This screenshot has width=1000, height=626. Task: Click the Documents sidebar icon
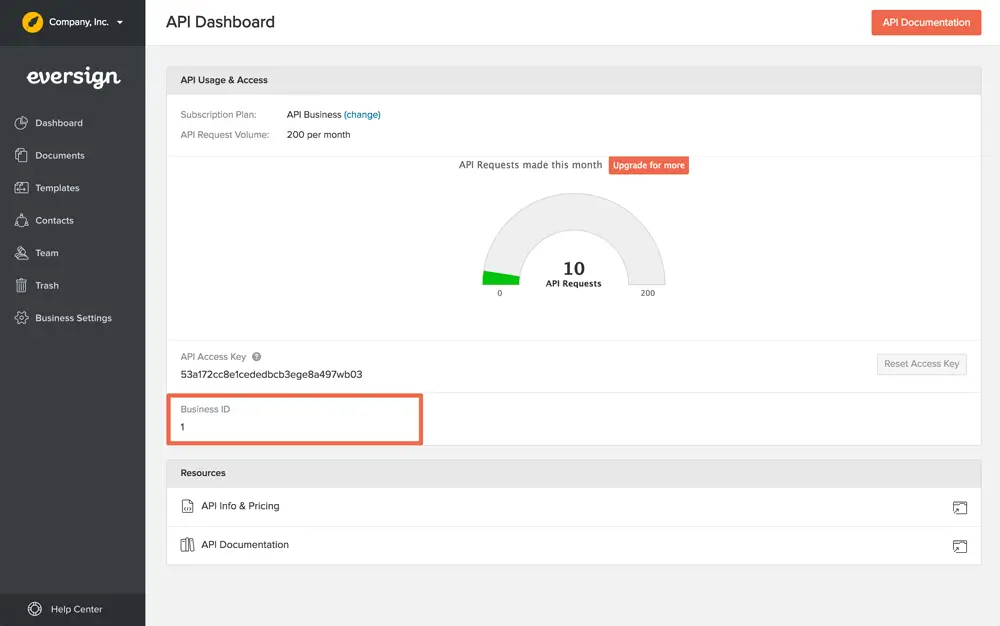21,155
